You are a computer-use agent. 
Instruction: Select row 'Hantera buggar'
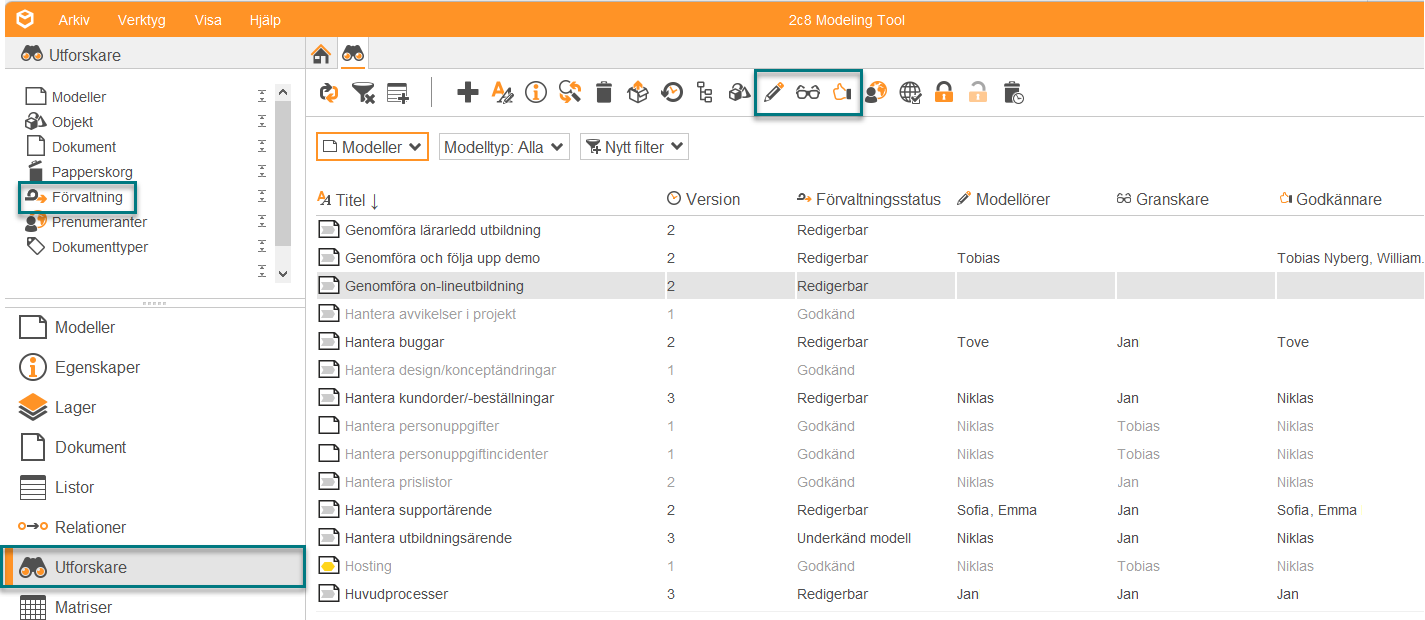pos(870,342)
